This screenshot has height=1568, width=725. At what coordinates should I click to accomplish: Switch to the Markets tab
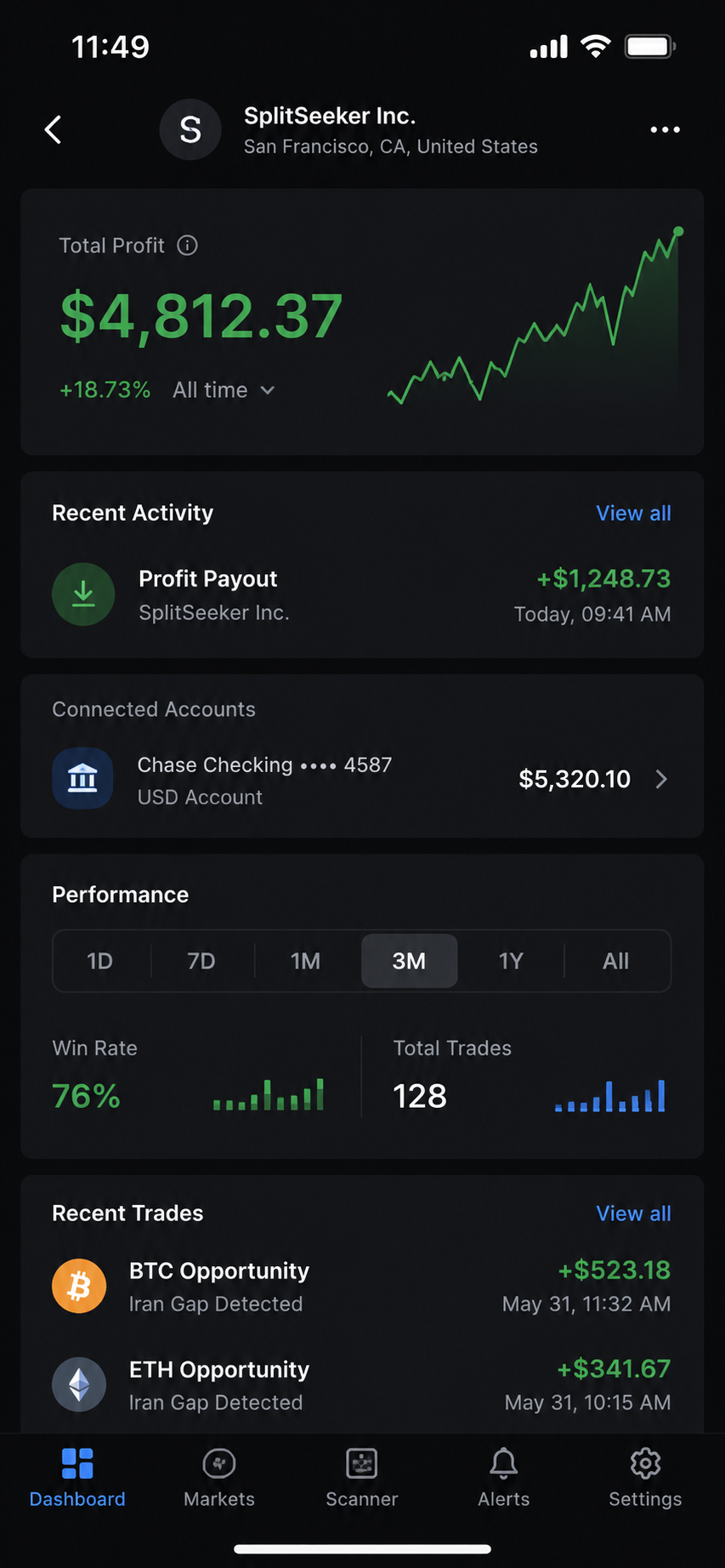pos(219,1478)
